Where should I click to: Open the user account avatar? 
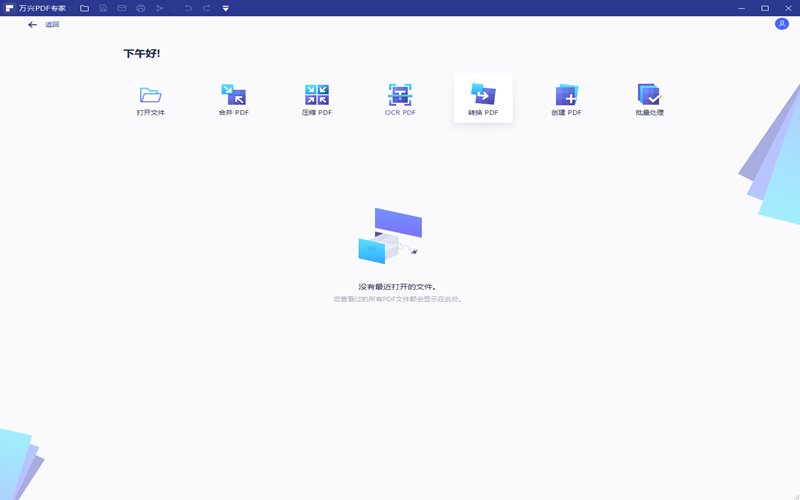click(x=781, y=24)
